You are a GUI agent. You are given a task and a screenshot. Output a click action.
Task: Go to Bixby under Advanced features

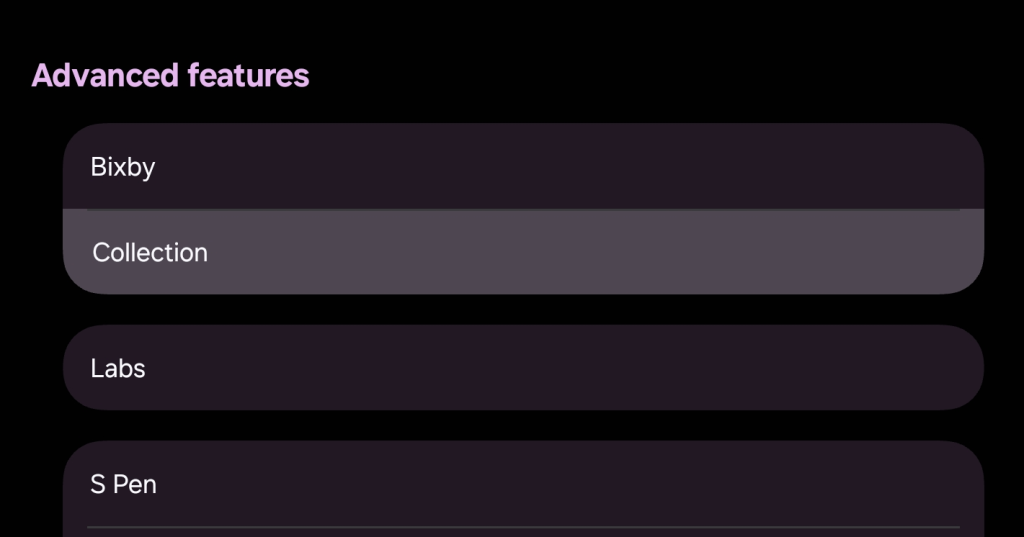point(523,167)
